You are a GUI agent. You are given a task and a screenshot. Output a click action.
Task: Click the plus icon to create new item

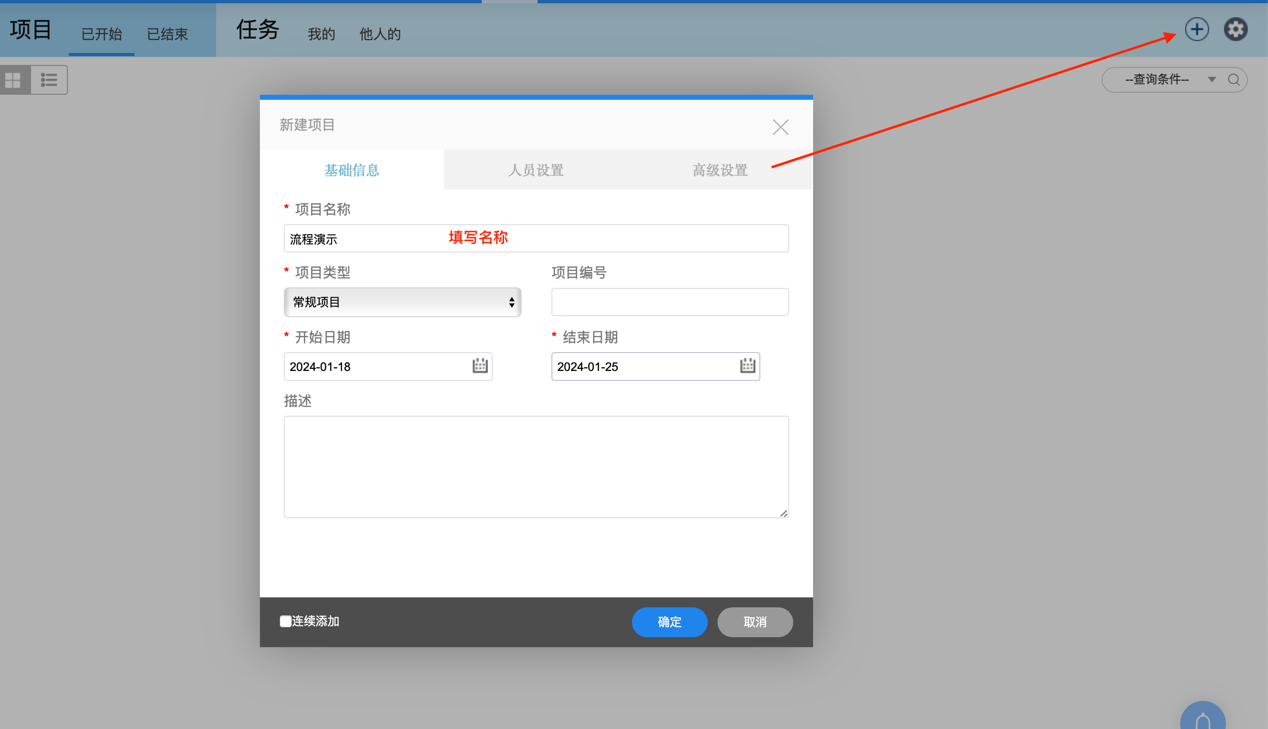[1196, 29]
